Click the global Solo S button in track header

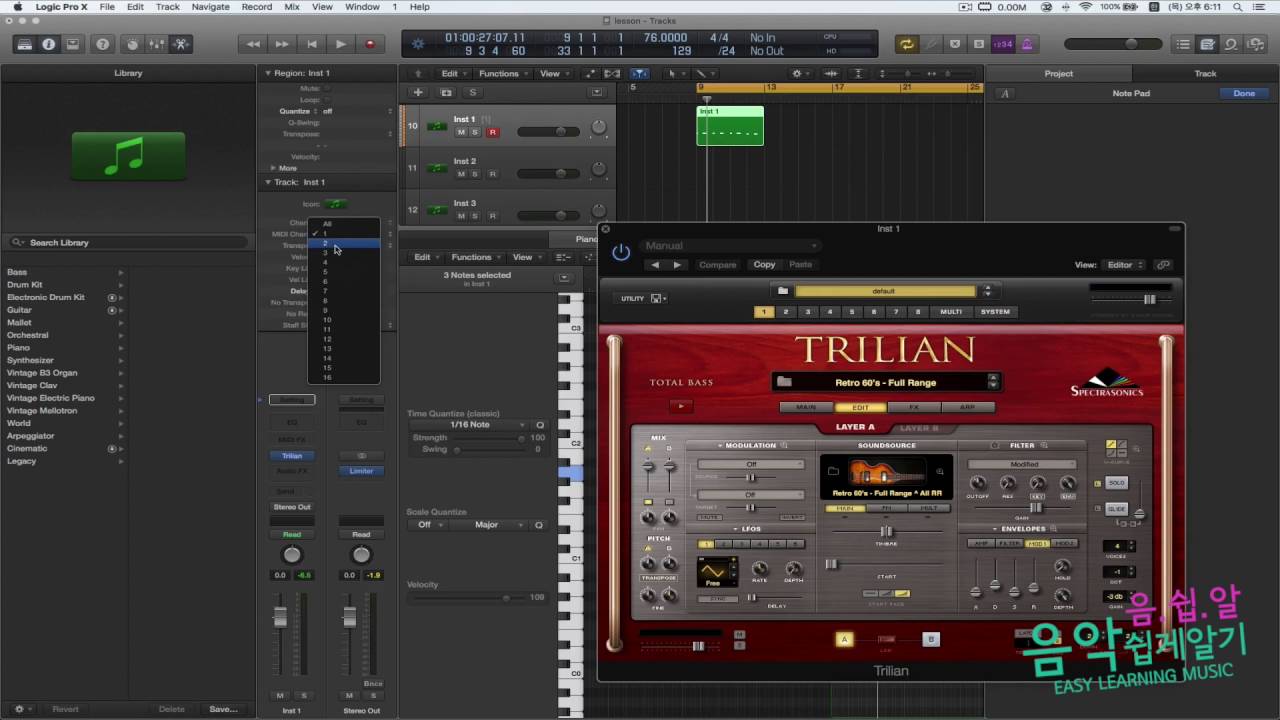point(473,92)
